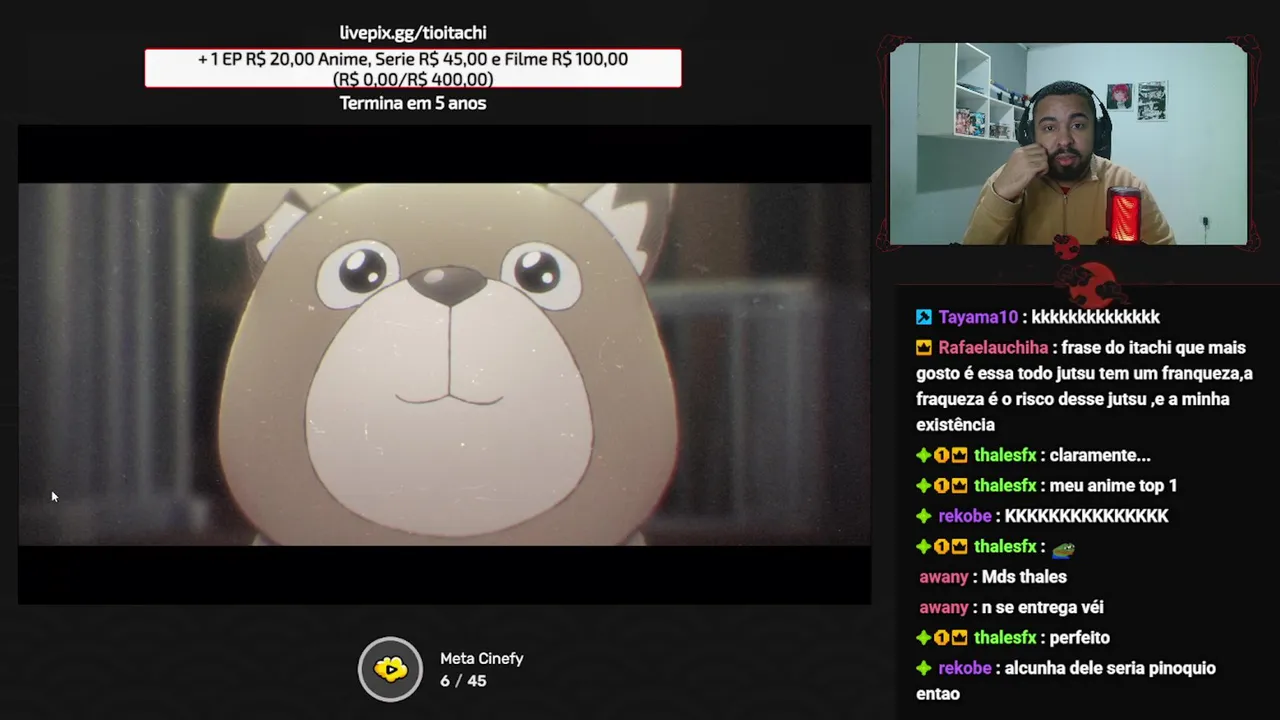Click rekobe's 'KKKKKKKKKKKKKKK' message text
This screenshot has height=720, width=1280.
coord(1087,516)
